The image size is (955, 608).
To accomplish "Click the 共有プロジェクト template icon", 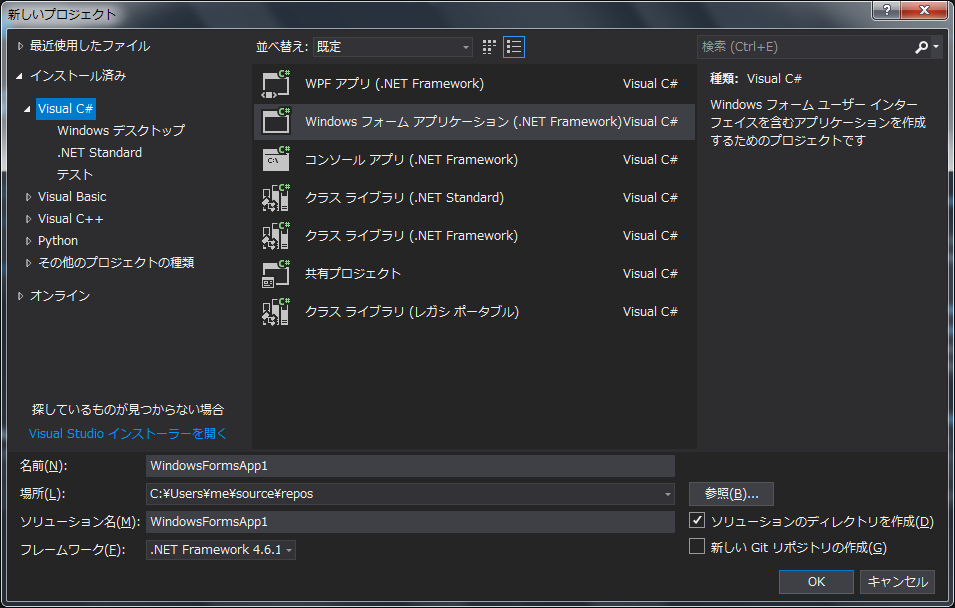I will tap(276, 274).
